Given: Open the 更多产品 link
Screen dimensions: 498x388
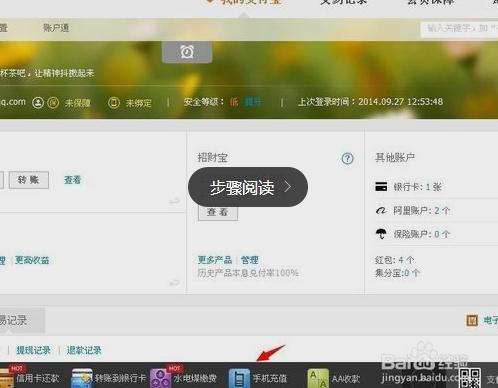Looking at the screenshot, I should 214,260.
